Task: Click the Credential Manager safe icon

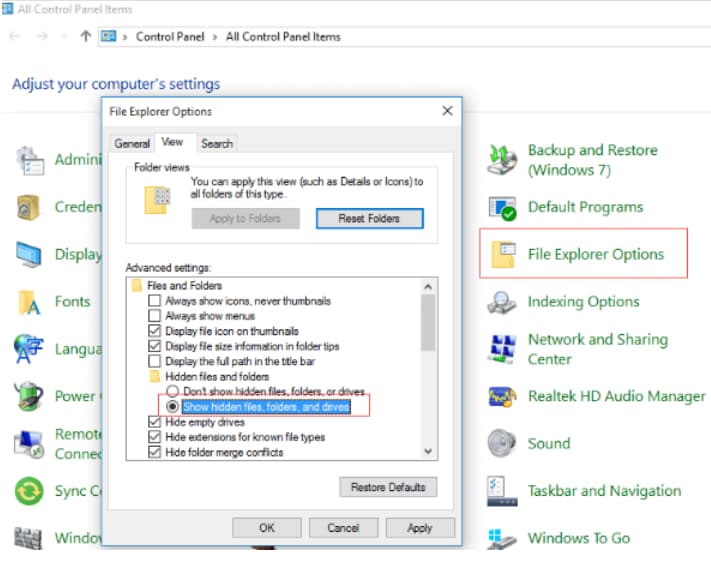Action: coord(28,208)
